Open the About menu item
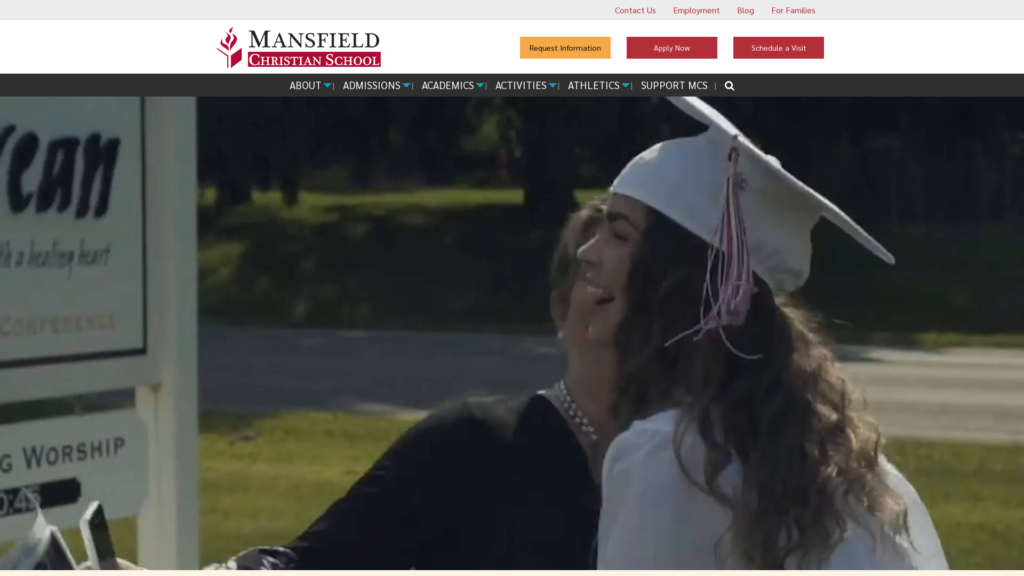Screen dimensions: 1024x576 305,86
